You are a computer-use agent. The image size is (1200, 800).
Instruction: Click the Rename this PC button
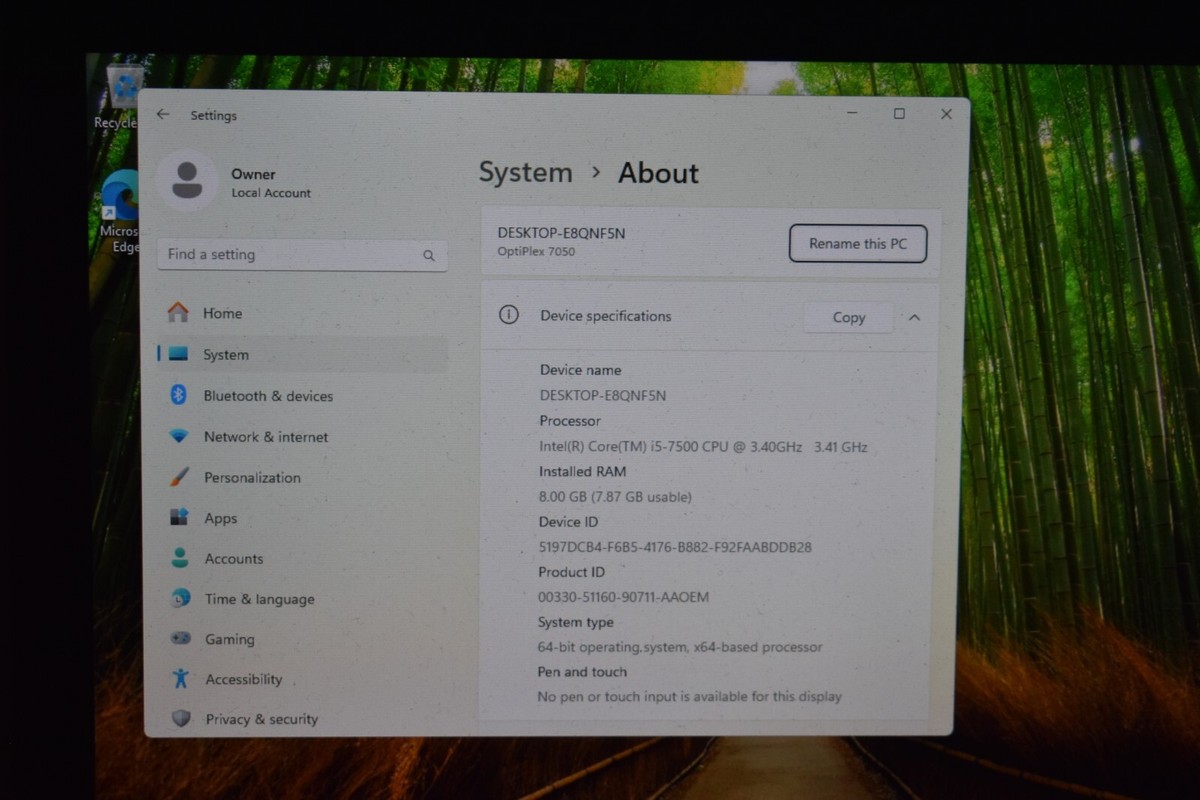click(858, 243)
